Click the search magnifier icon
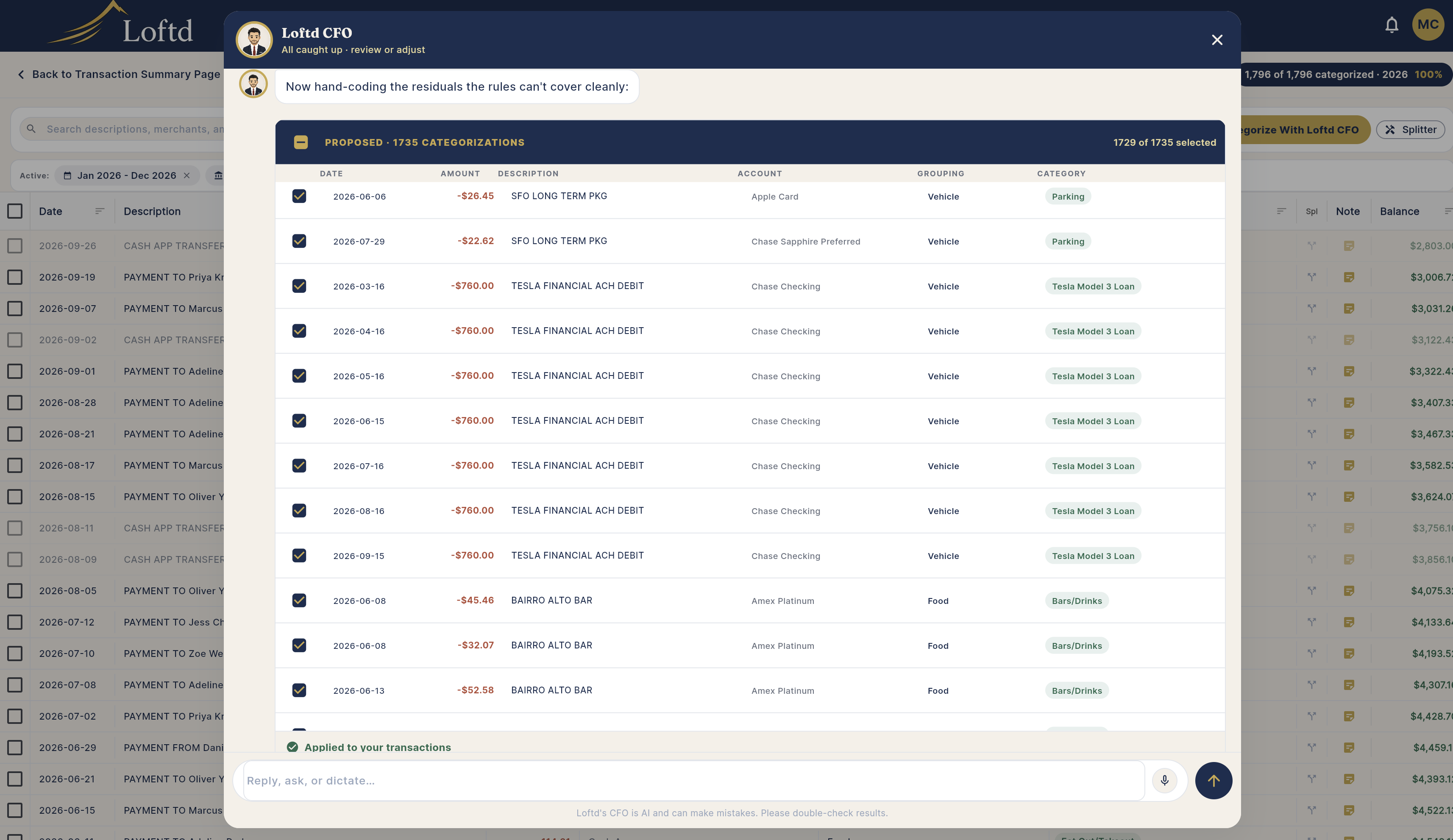1453x840 pixels. (31, 129)
